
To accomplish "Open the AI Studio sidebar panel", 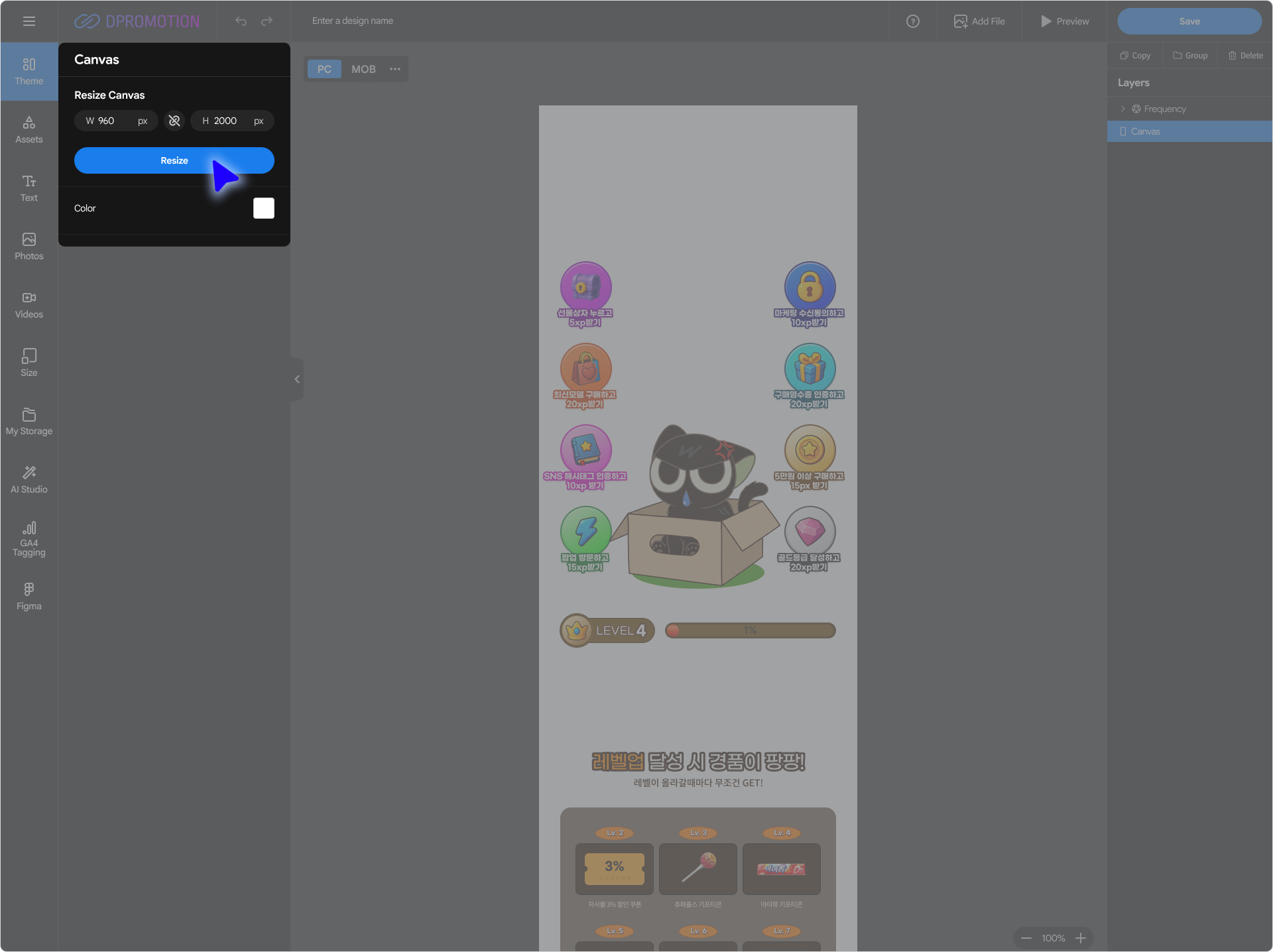I will pyautogui.click(x=29, y=480).
